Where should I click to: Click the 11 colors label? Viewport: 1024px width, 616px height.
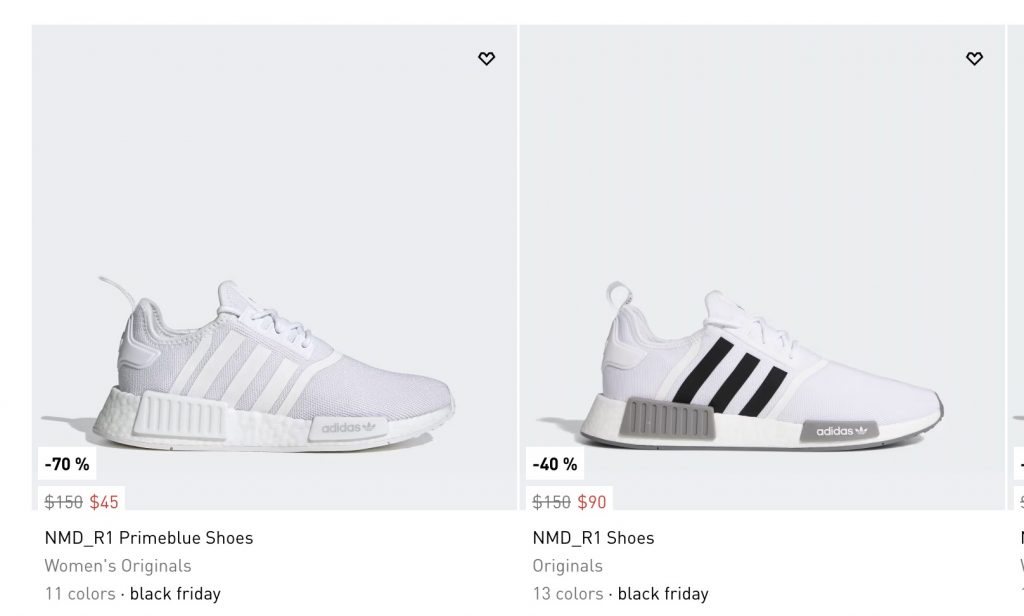[80, 594]
